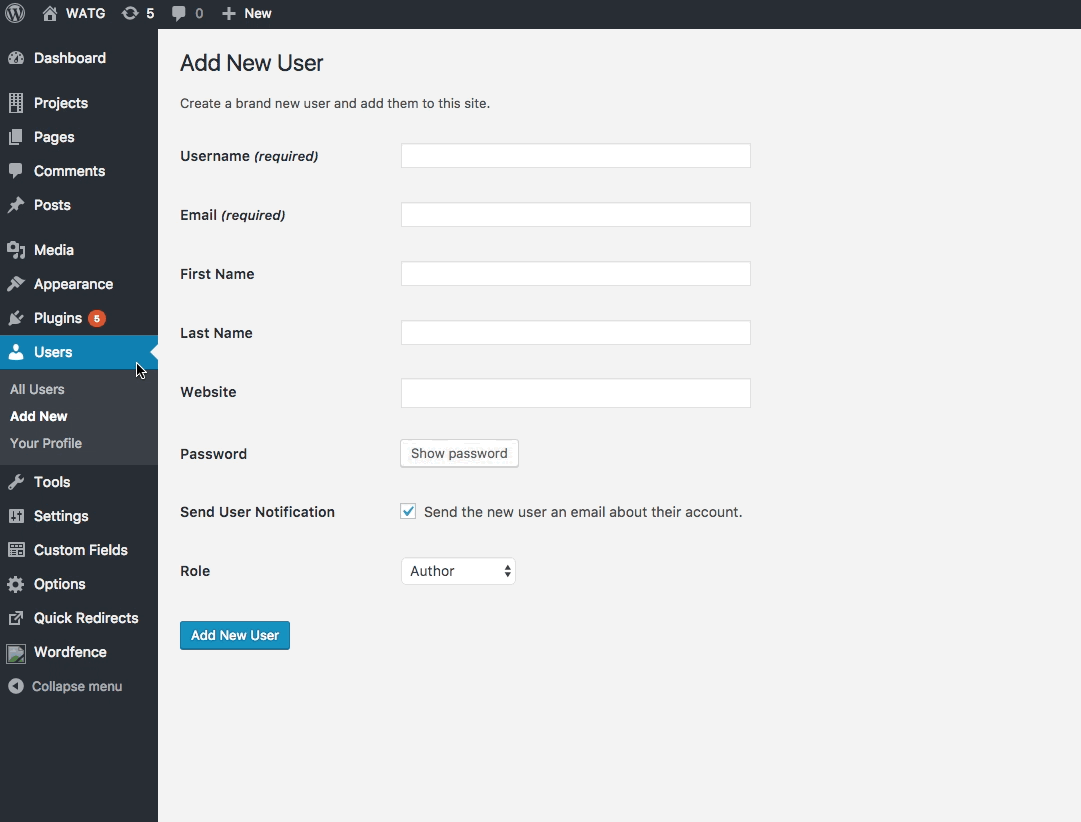Click into the Username field
Viewport: 1081px width, 822px height.
coord(575,156)
